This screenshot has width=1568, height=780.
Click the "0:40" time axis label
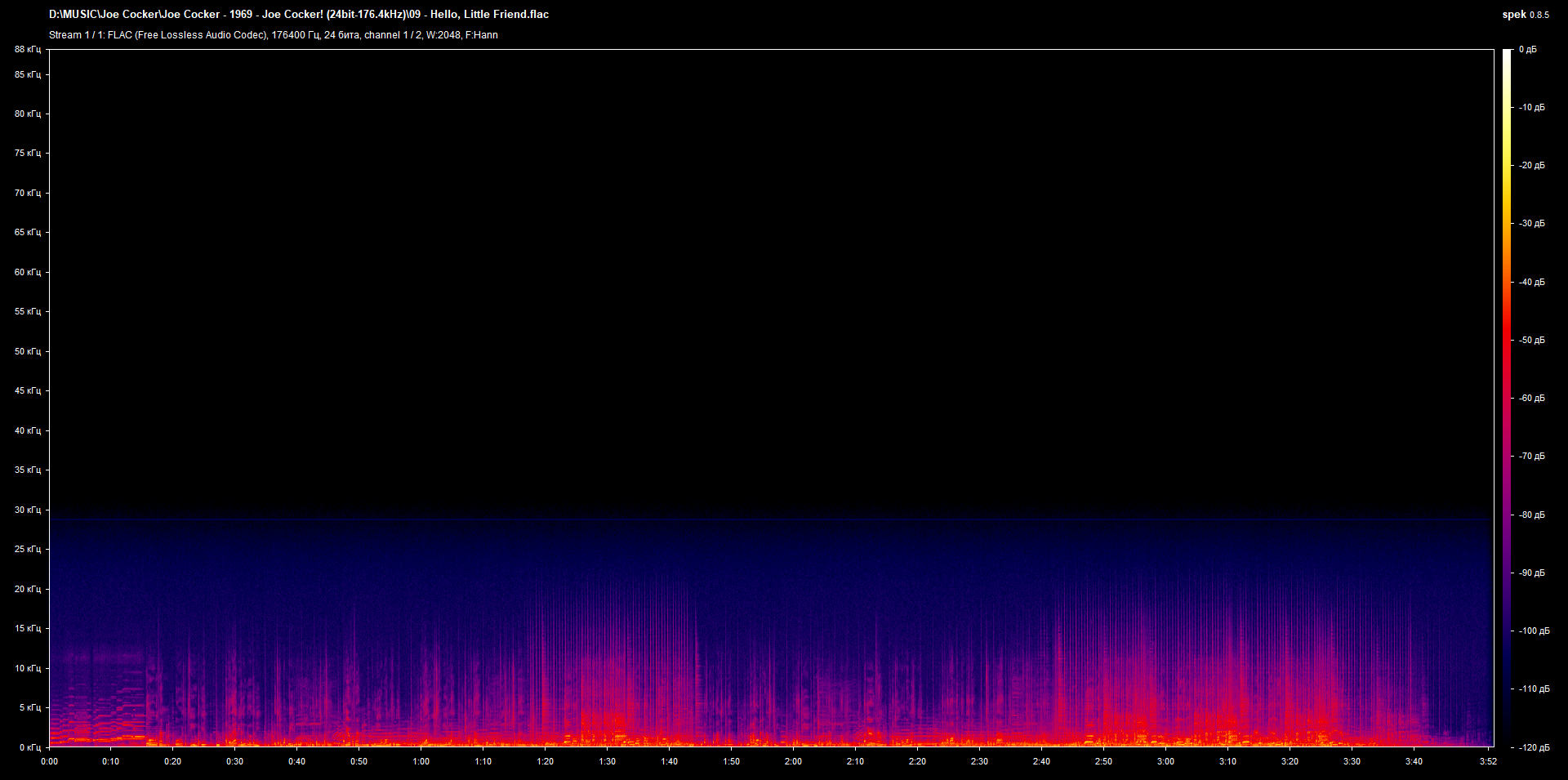[297, 761]
